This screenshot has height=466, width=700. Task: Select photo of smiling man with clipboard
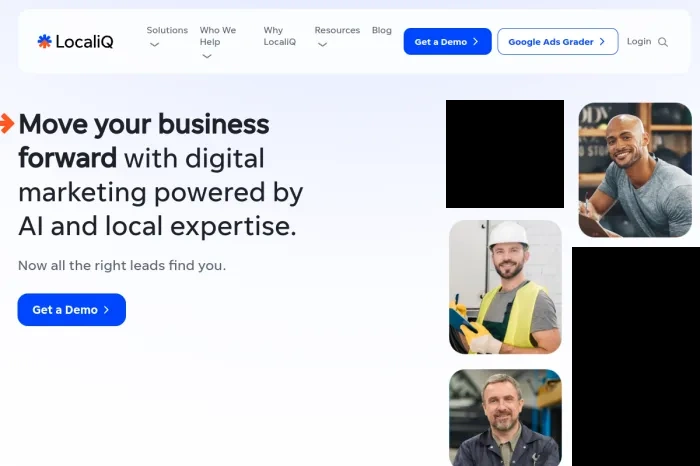click(635, 170)
